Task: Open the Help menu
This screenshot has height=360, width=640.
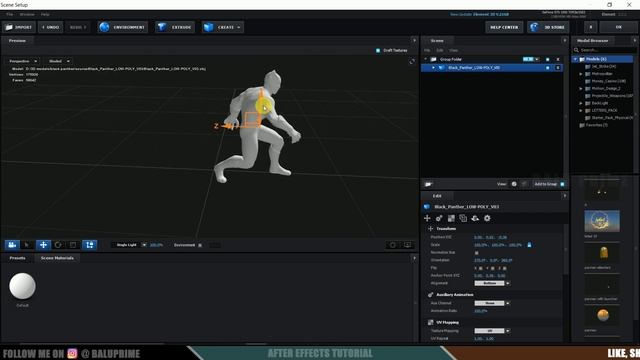Action: click(x=45, y=14)
